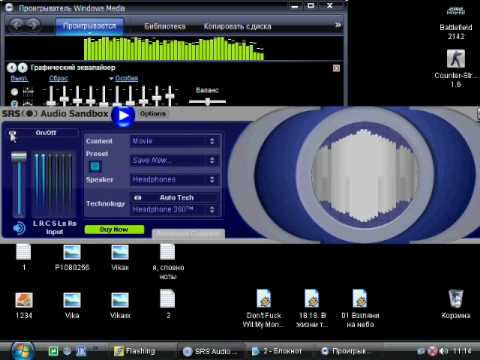Click the tray volume speaker icon
The image size is (480, 360).
(x=444, y=351)
